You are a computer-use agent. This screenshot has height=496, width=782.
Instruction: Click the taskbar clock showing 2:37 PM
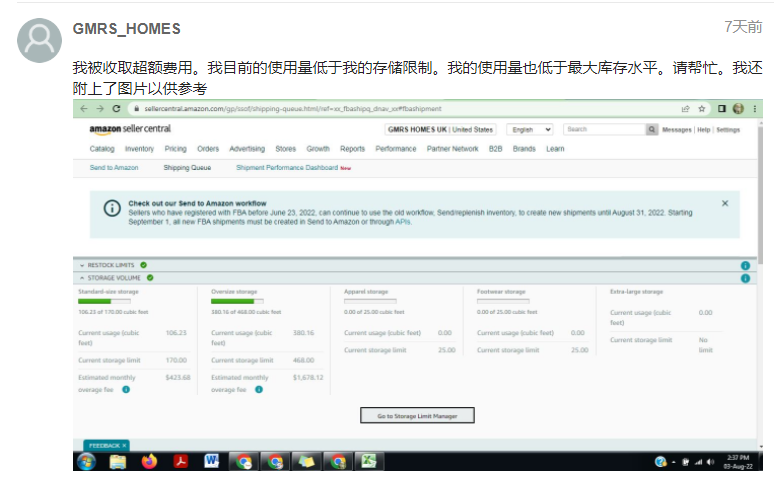coord(738,462)
